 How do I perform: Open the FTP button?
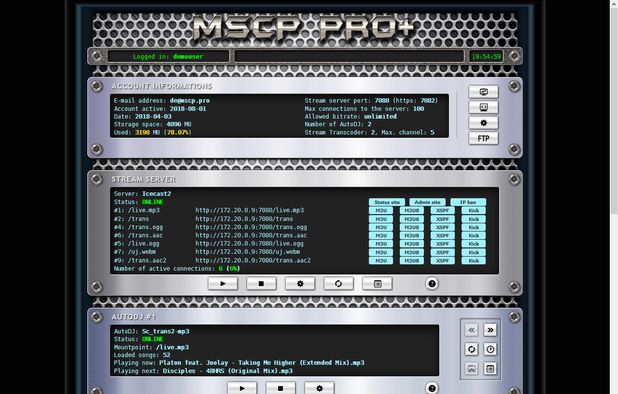click(x=483, y=138)
